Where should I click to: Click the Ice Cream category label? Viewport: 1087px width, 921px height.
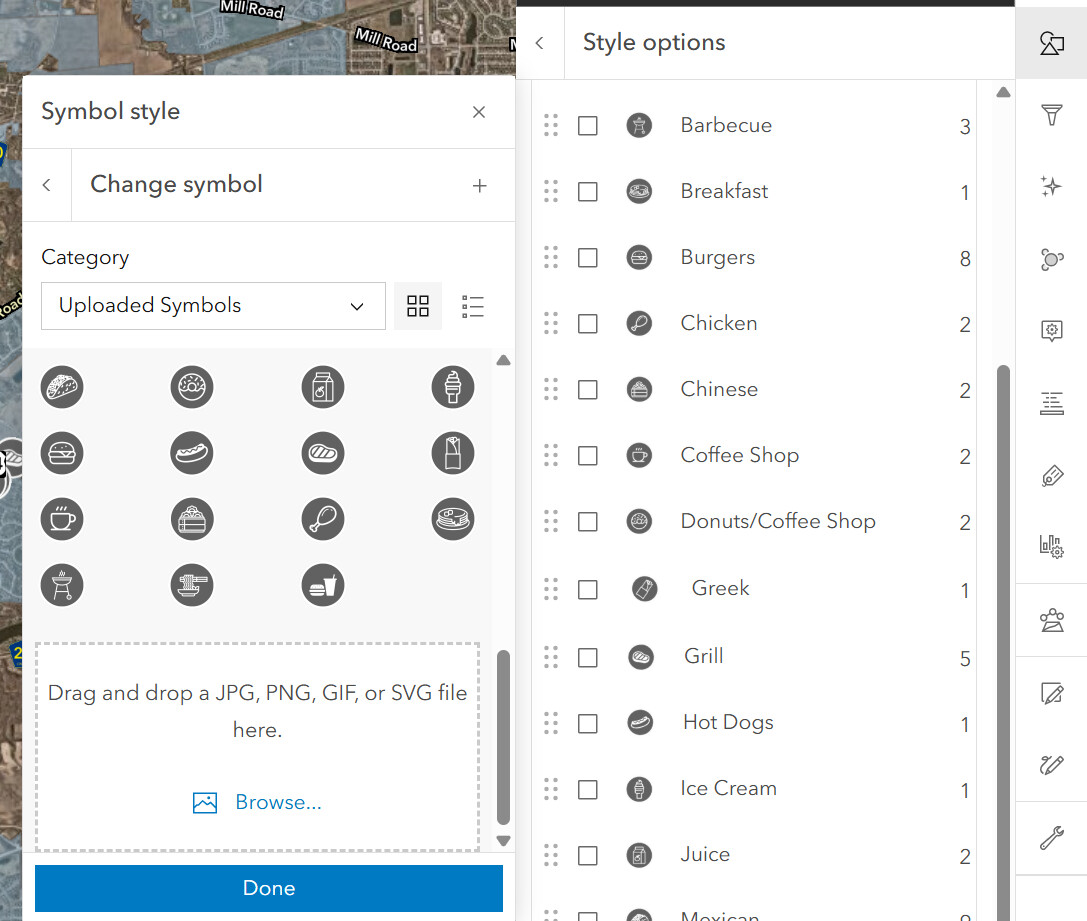pos(728,788)
